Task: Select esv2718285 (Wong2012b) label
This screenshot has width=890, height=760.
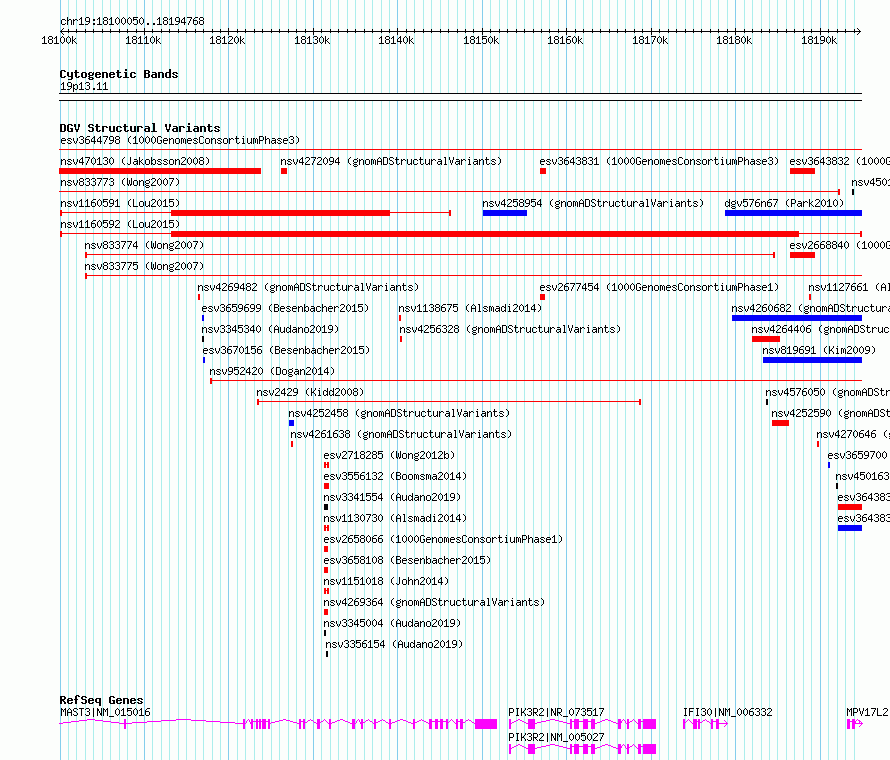Action: (389, 455)
